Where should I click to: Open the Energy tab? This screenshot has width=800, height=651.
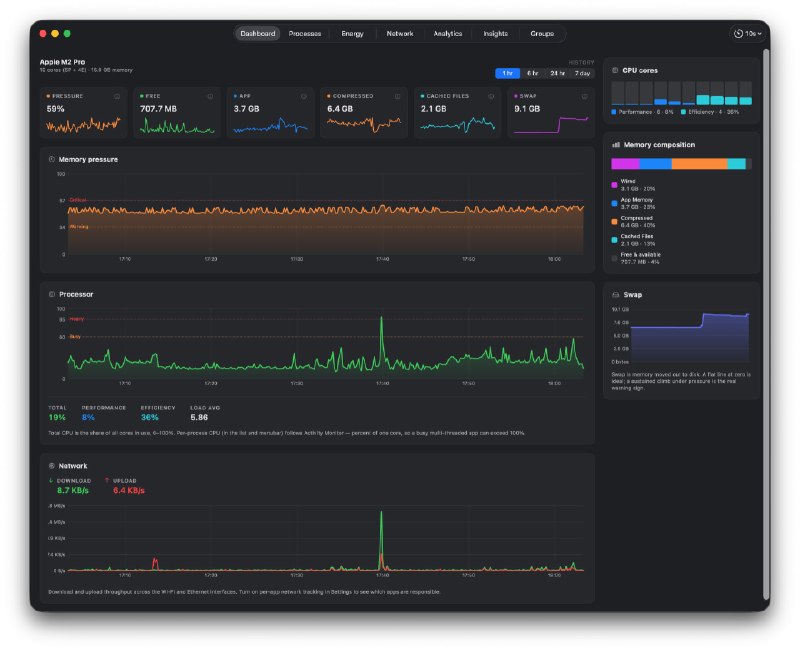click(x=352, y=34)
